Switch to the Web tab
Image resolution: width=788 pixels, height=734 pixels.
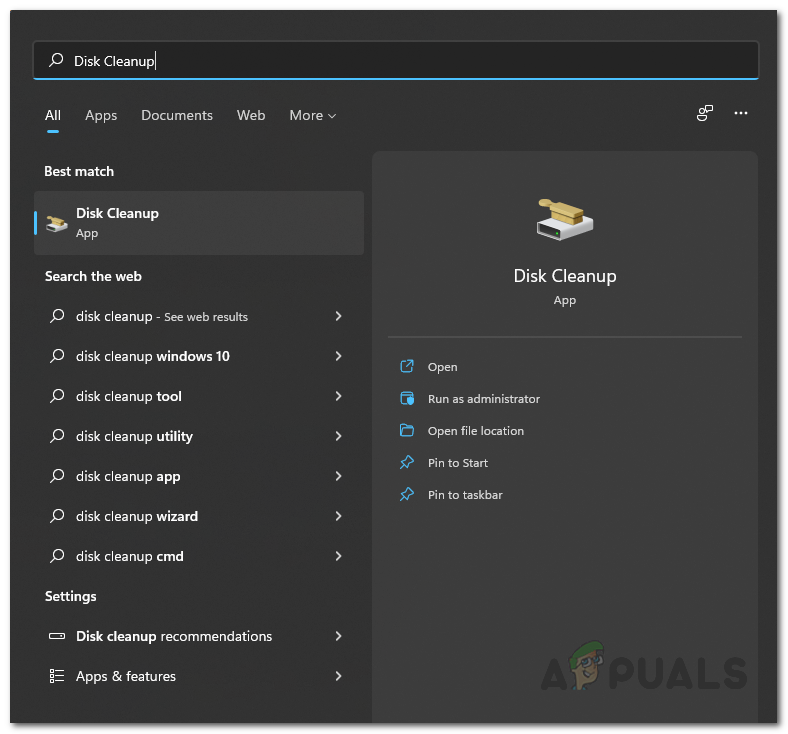251,115
